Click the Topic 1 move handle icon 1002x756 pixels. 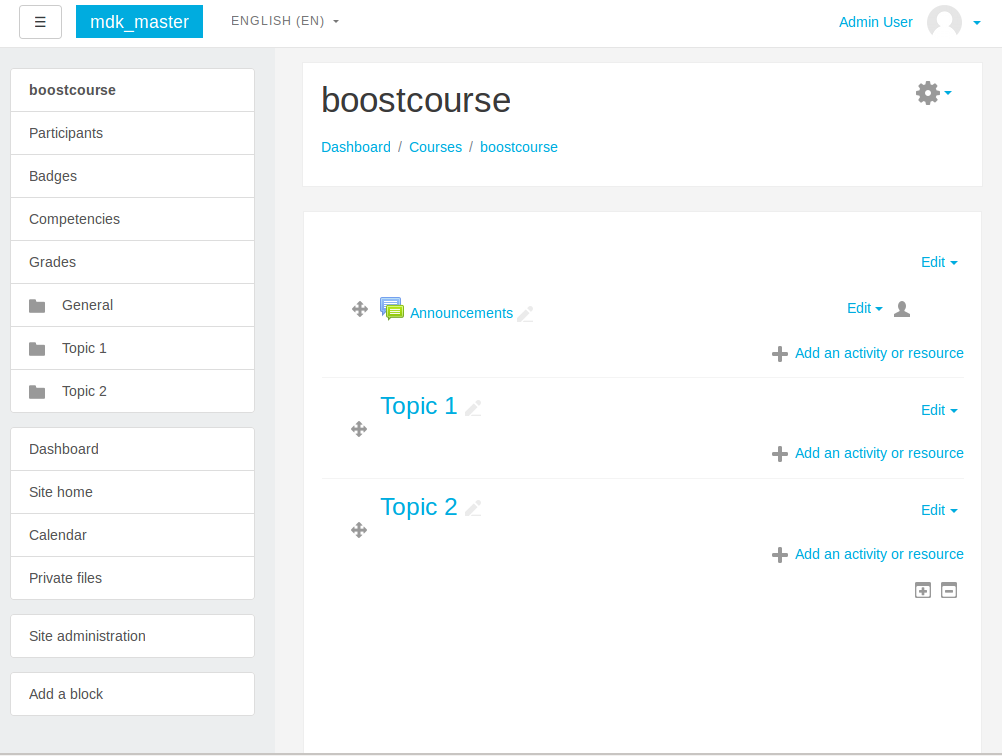[x=359, y=429]
